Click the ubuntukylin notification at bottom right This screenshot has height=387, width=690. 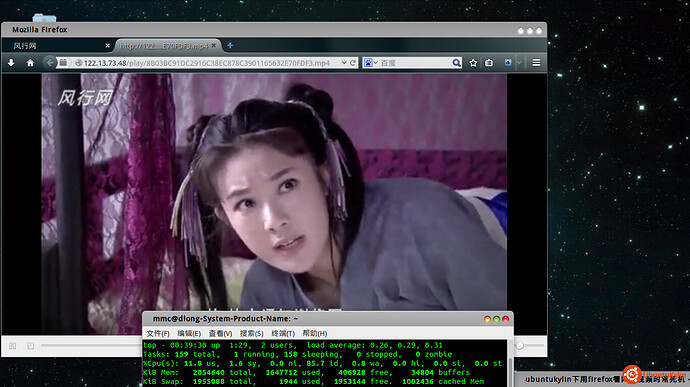coord(602,379)
